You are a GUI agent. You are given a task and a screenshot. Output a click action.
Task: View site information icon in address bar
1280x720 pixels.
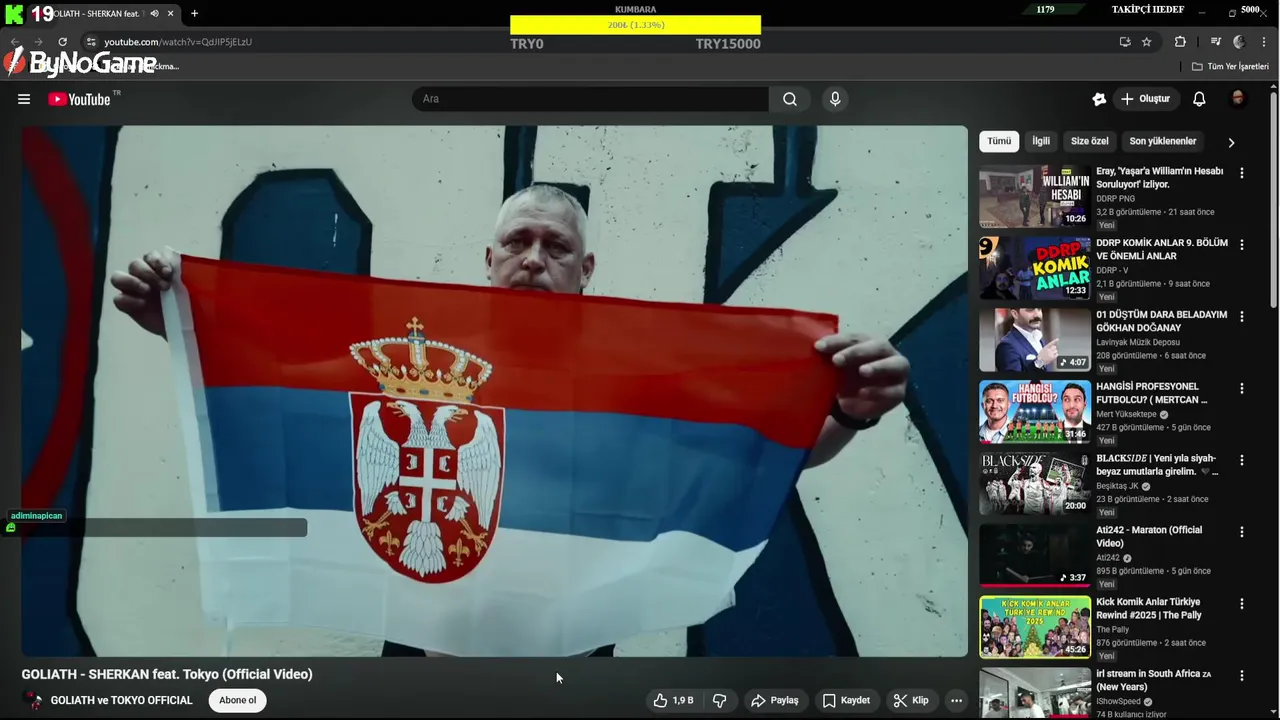pos(91,42)
